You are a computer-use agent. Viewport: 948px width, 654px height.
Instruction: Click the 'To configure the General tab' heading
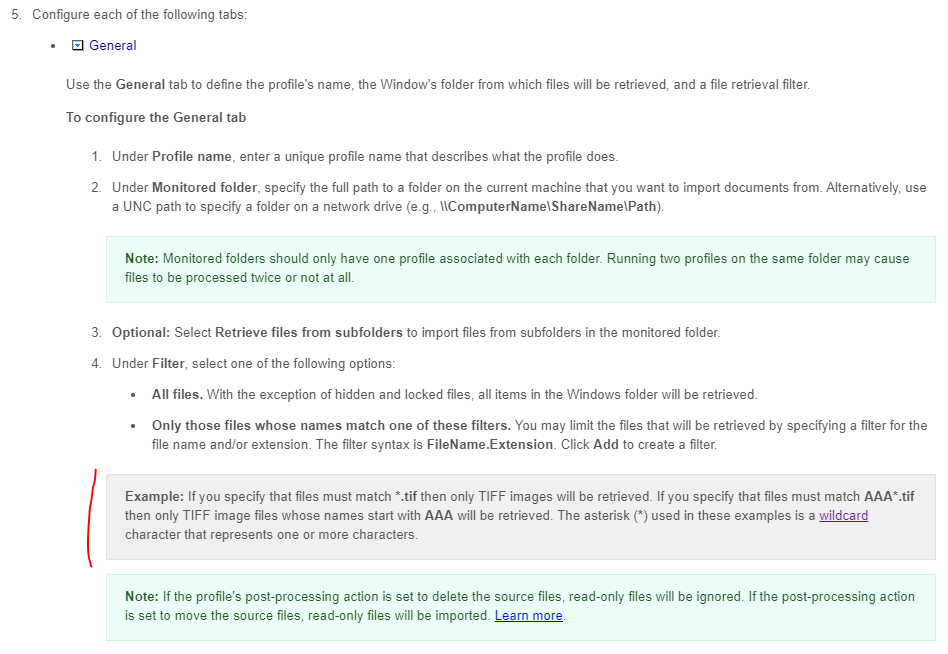coord(156,117)
